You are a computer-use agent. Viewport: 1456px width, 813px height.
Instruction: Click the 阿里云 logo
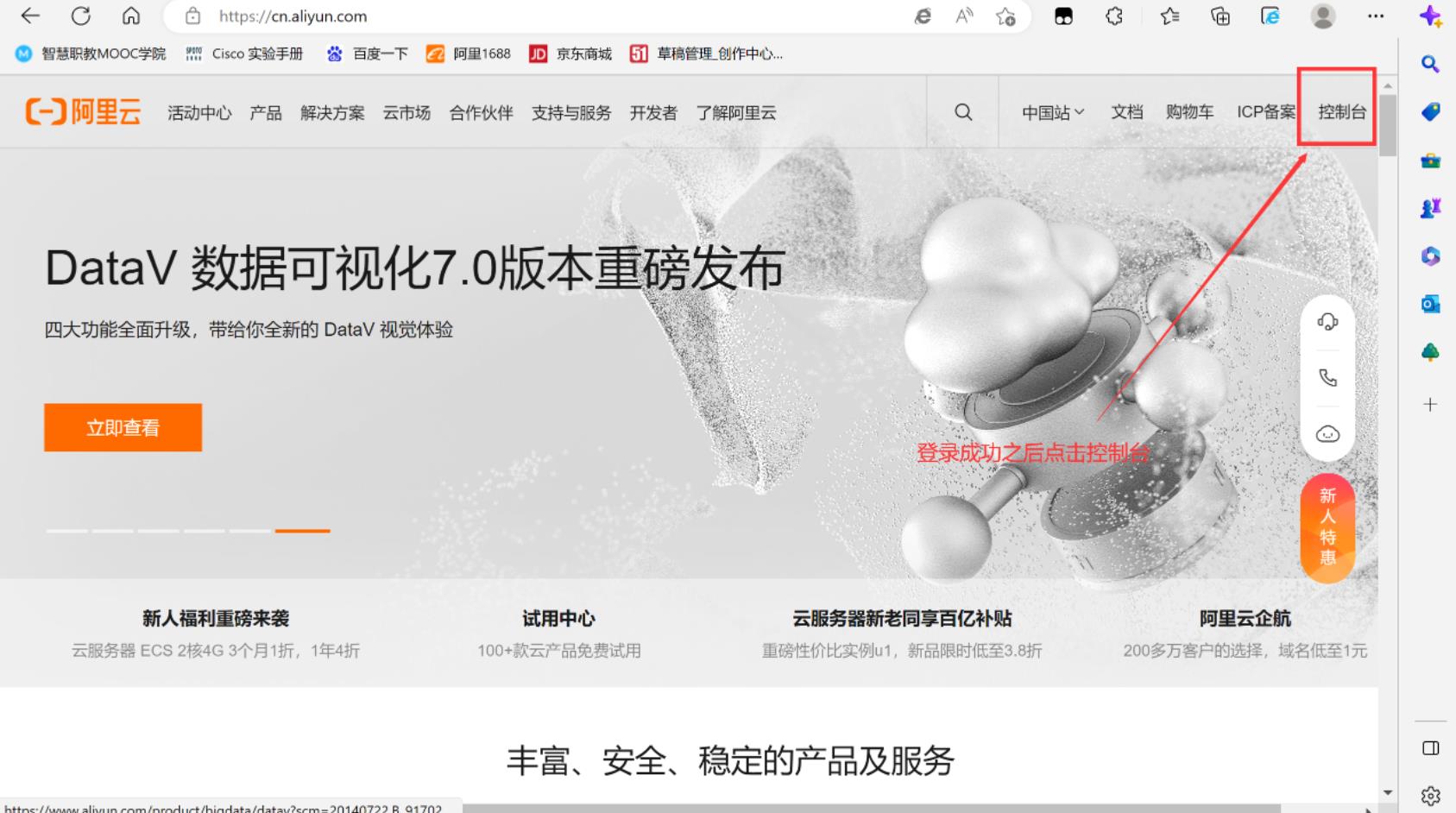click(83, 112)
